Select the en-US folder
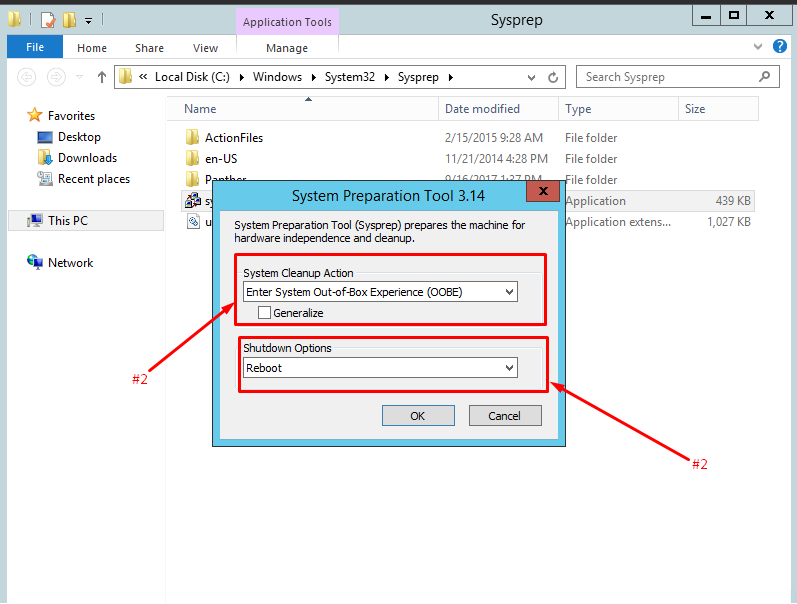The width and height of the screenshot is (797, 604). click(x=221, y=159)
